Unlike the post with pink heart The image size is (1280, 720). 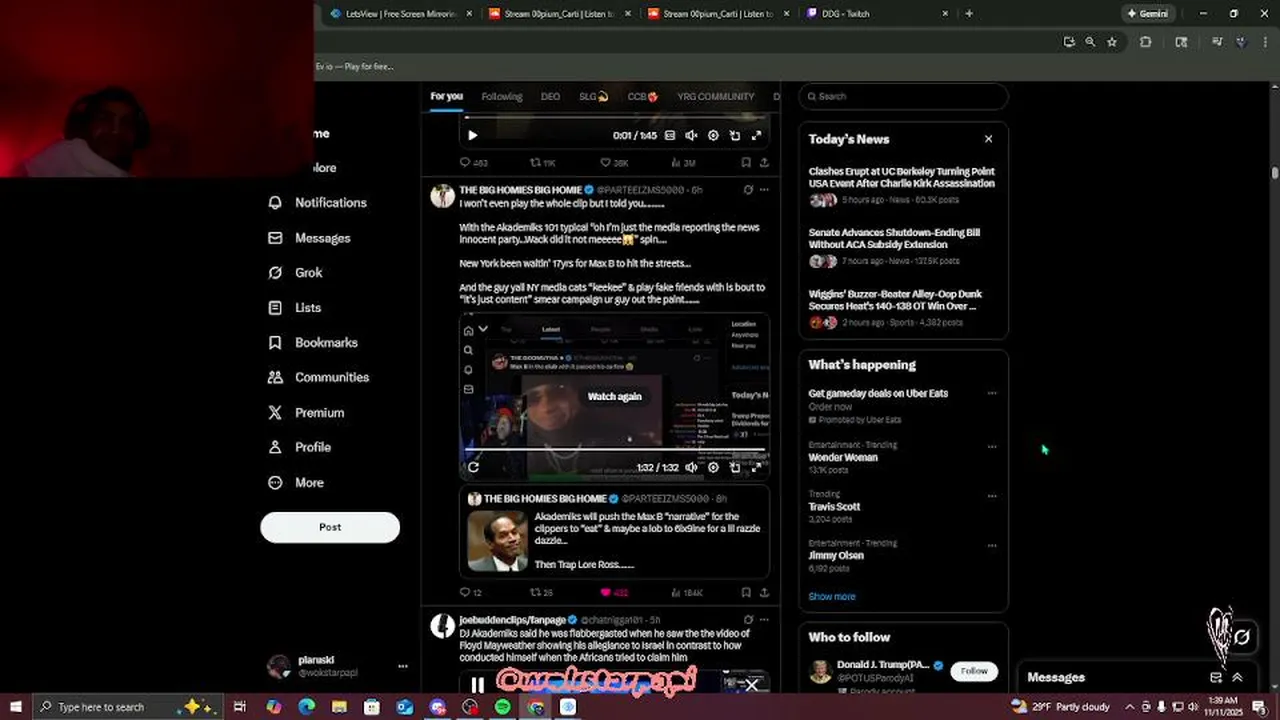point(614,593)
